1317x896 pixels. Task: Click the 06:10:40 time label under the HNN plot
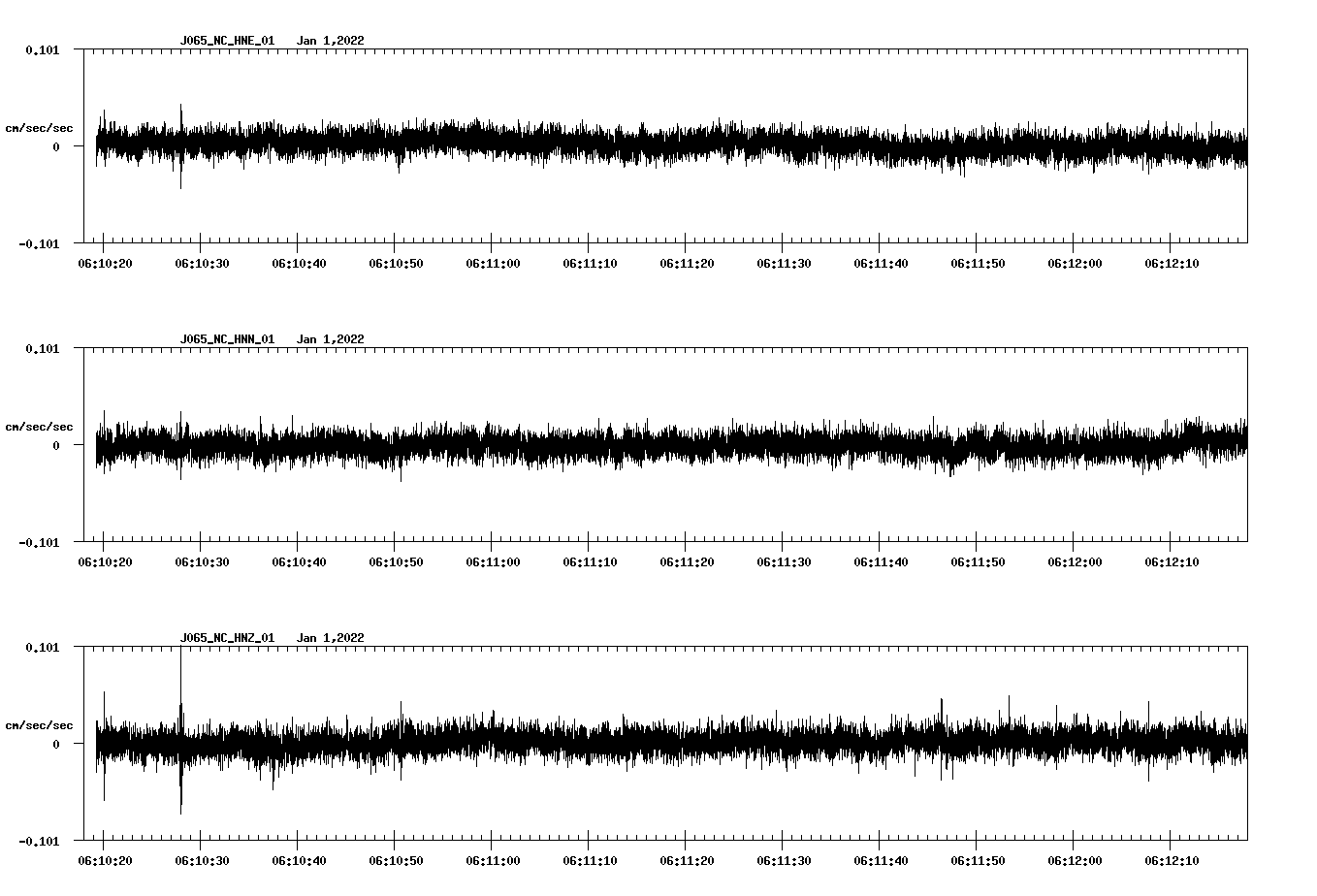coord(299,562)
